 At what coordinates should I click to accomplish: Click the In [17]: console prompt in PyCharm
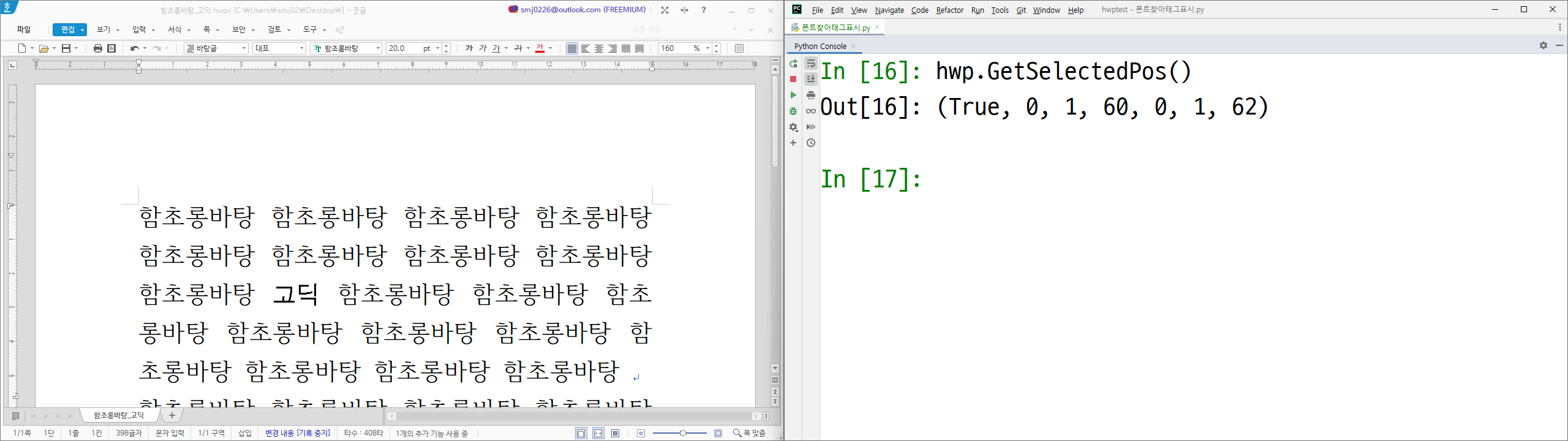870,179
